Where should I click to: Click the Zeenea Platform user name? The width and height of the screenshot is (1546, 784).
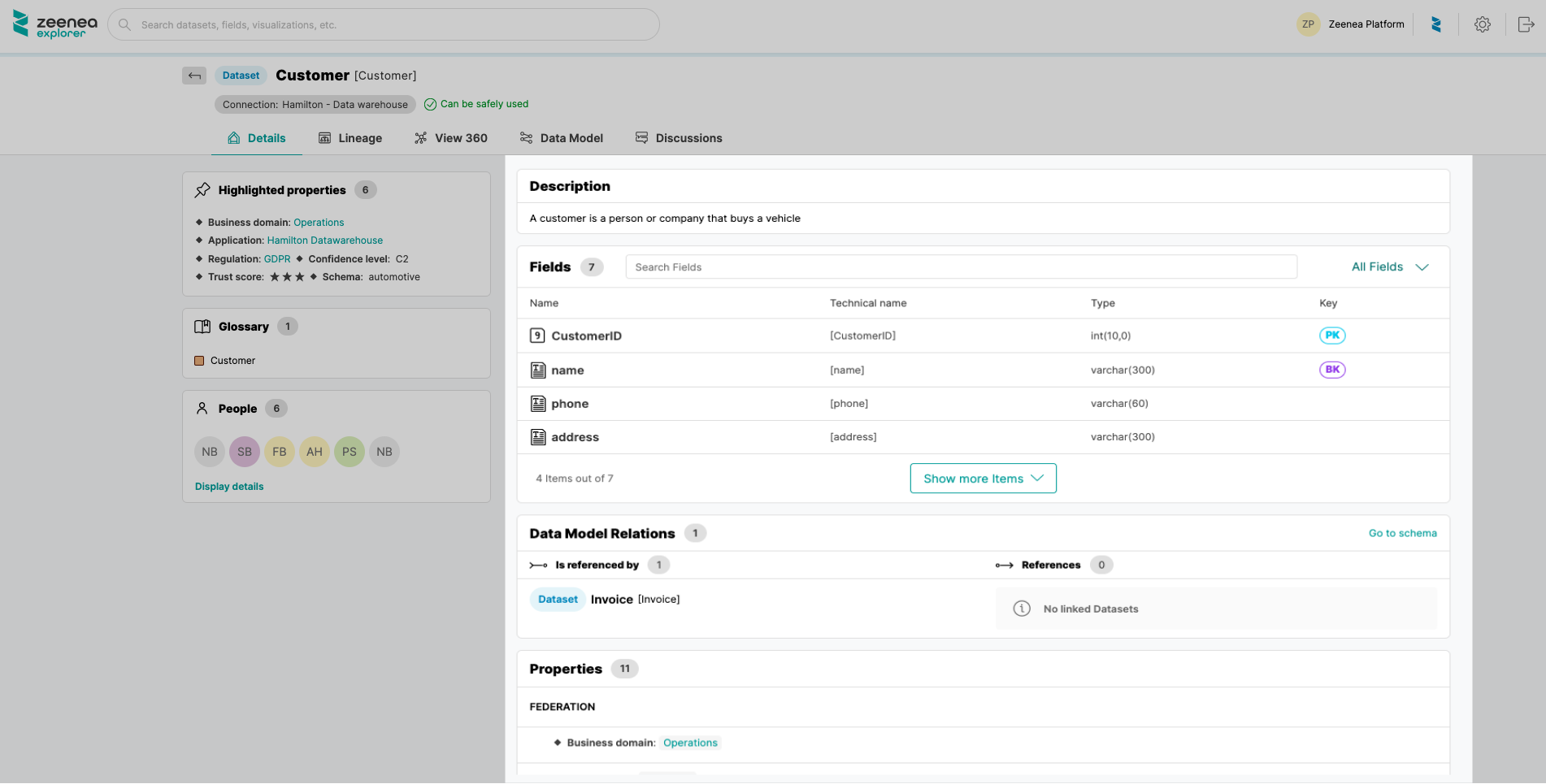click(x=1366, y=24)
